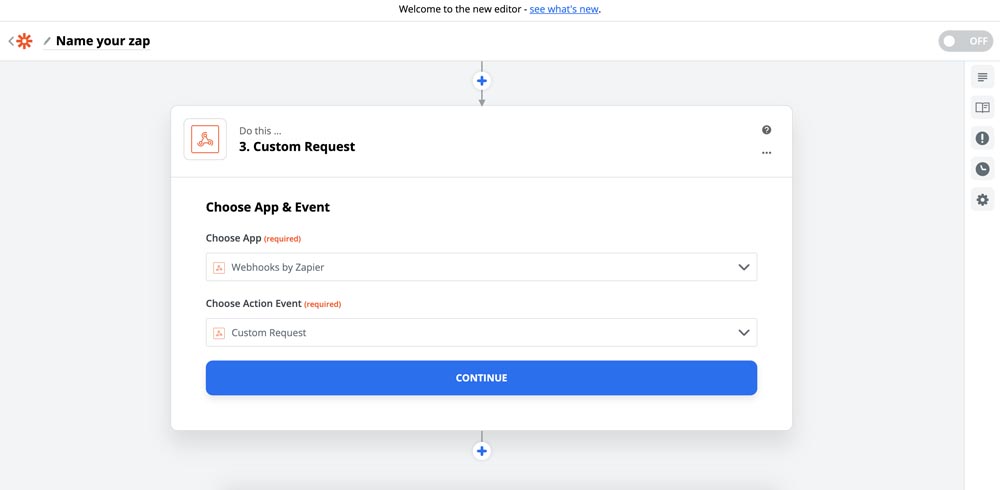Screen dimensions: 1000x490
Task: Click the "Name your zap" title field
Action: (x=103, y=41)
